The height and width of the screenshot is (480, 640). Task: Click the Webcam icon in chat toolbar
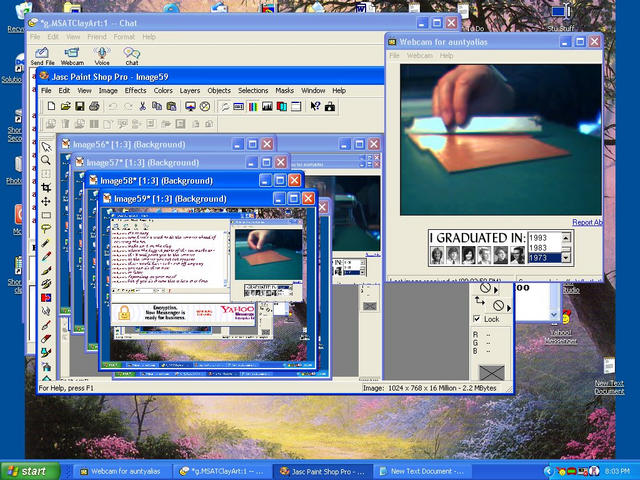[x=72, y=56]
